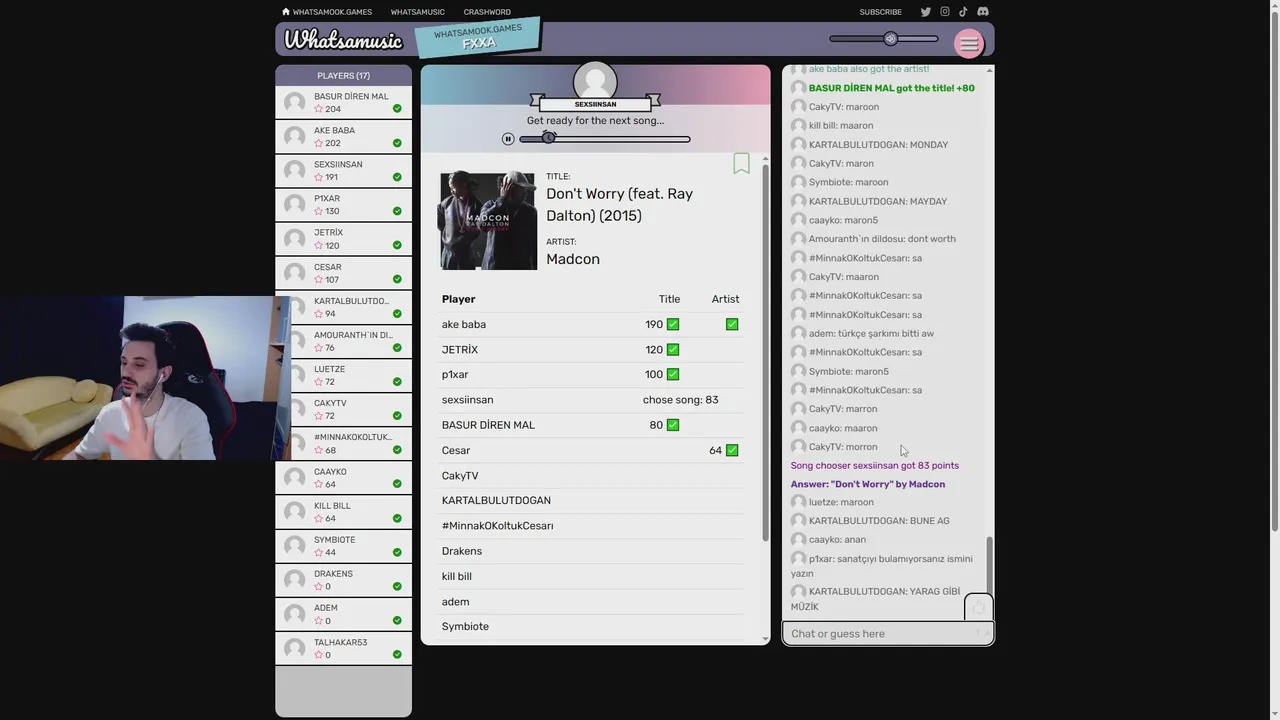Click the DRAKENS player avatar
The width and height of the screenshot is (1280, 720).
point(294,579)
